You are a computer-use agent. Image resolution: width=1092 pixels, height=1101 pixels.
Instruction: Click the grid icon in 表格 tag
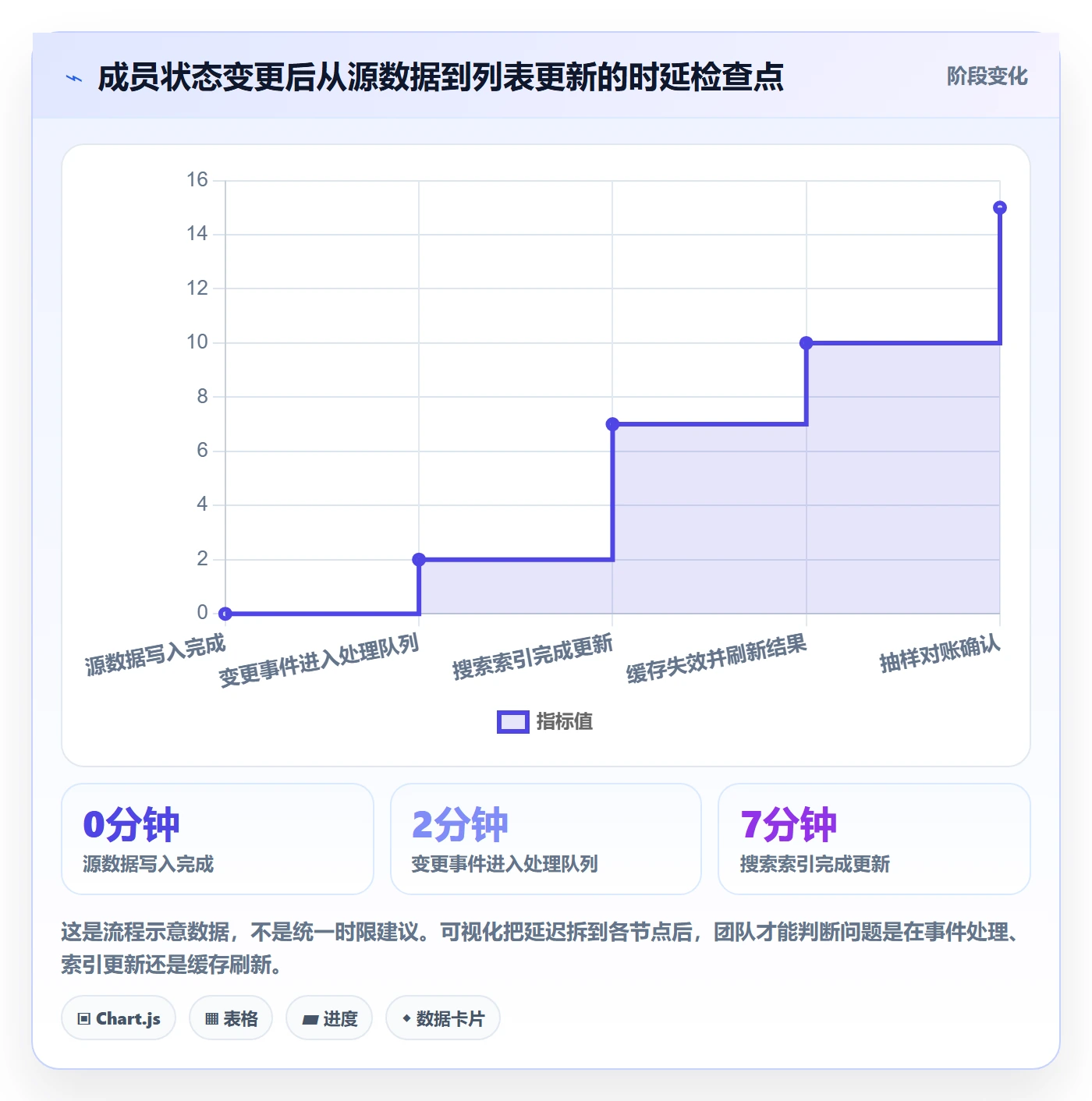coord(211,1019)
